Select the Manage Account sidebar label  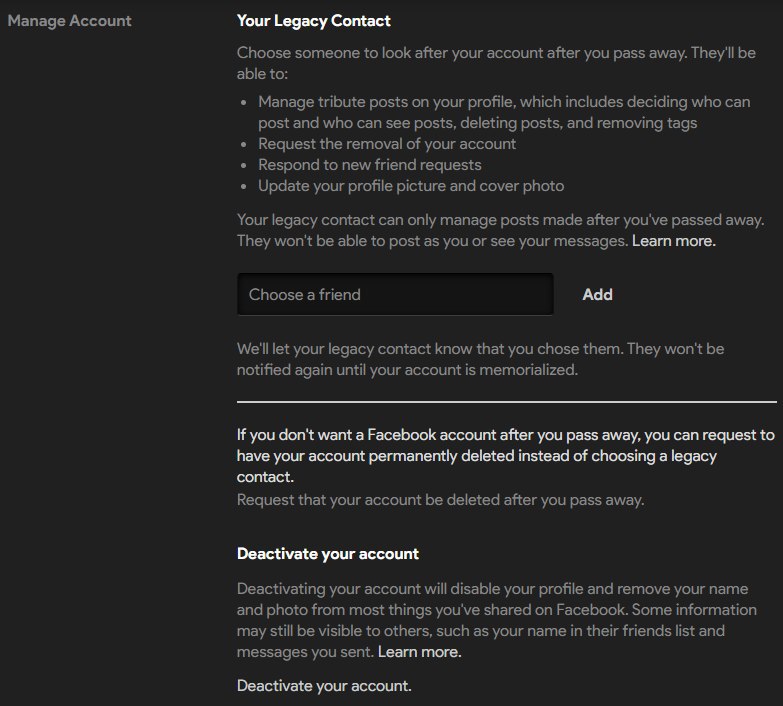pos(69,20)
